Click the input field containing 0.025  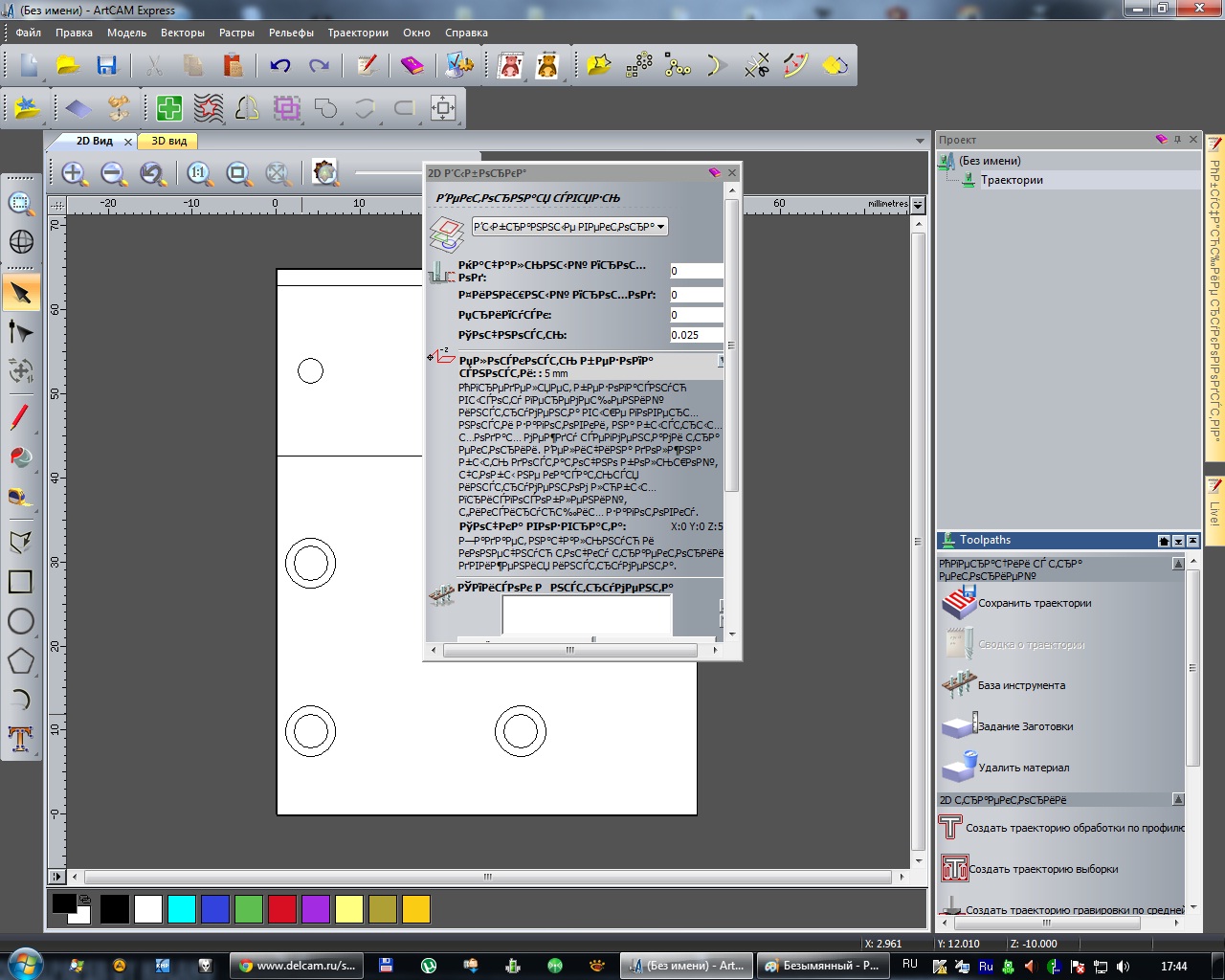696,335
